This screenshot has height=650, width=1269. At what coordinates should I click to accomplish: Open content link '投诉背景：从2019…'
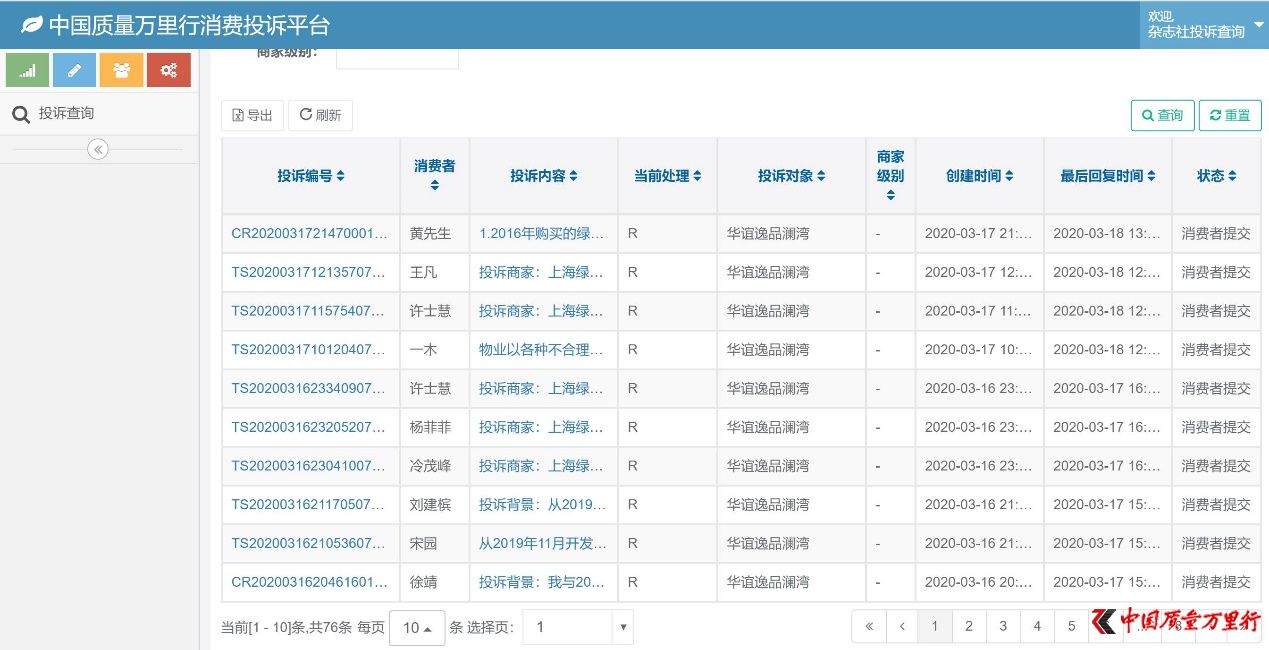[543, 505]
